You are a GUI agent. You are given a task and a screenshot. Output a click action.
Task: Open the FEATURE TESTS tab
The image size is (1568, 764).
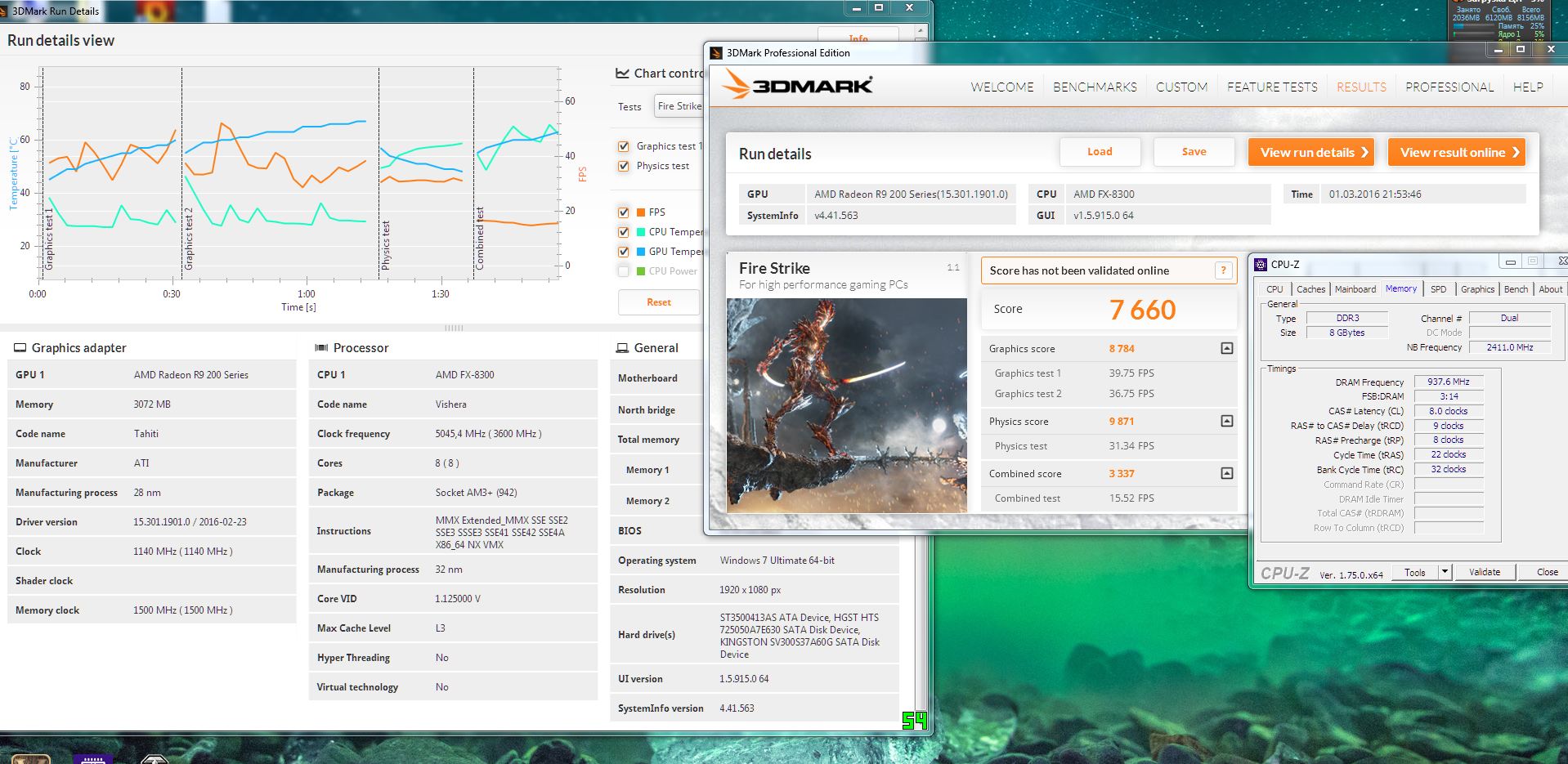[x=1272, y=87]
